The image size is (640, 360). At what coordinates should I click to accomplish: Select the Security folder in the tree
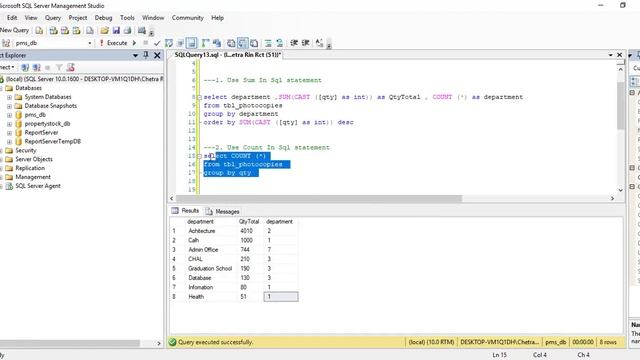point(26,151)
